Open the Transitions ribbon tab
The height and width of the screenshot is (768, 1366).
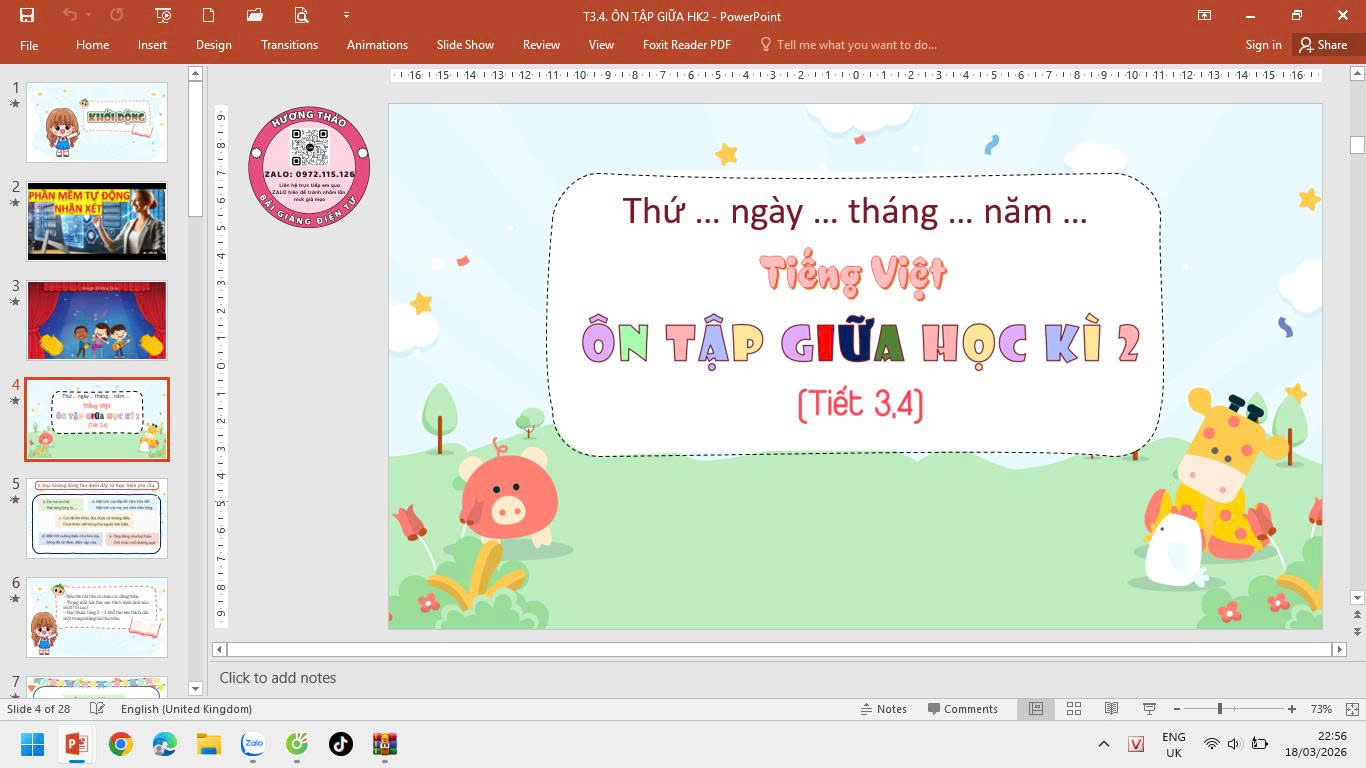[289, 45]
